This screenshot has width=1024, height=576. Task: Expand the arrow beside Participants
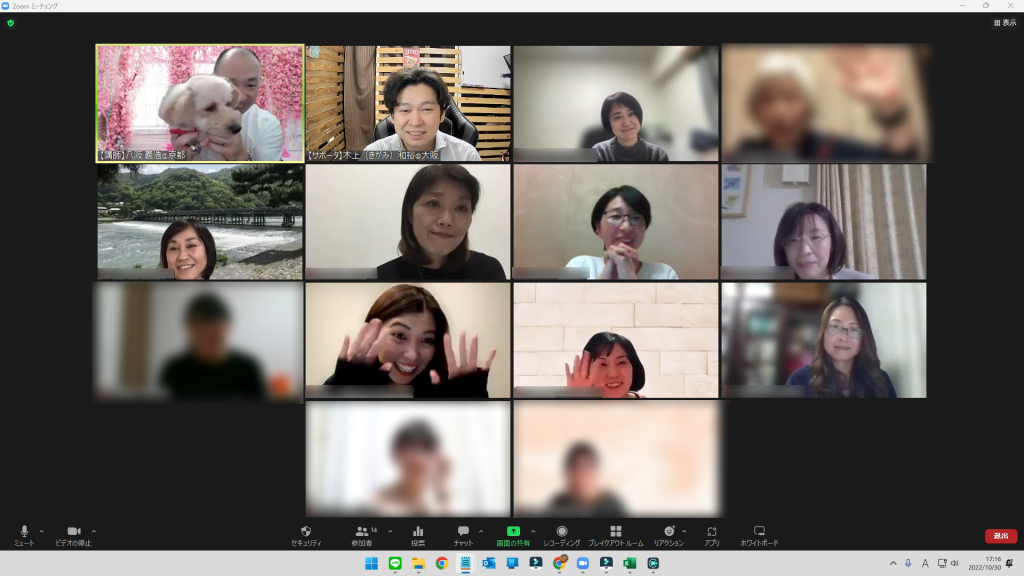[390, 531]
